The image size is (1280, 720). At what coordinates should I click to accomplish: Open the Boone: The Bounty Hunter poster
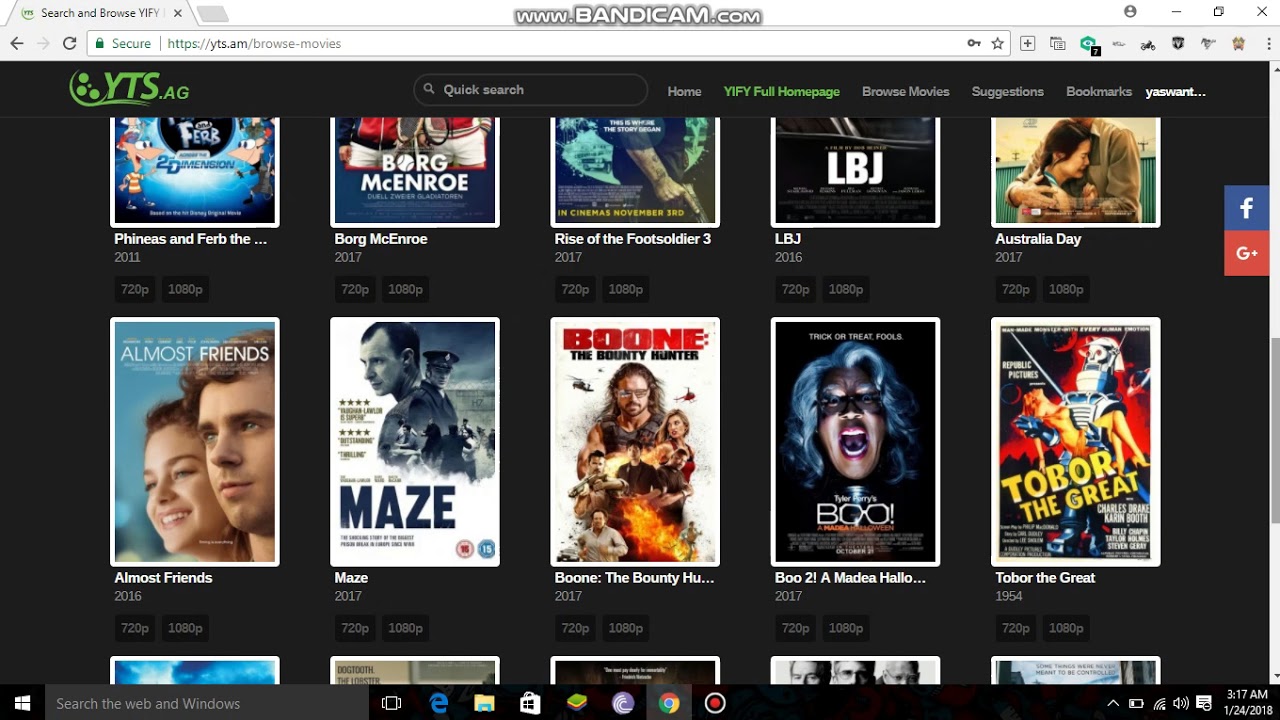click(x=635, y=442)
